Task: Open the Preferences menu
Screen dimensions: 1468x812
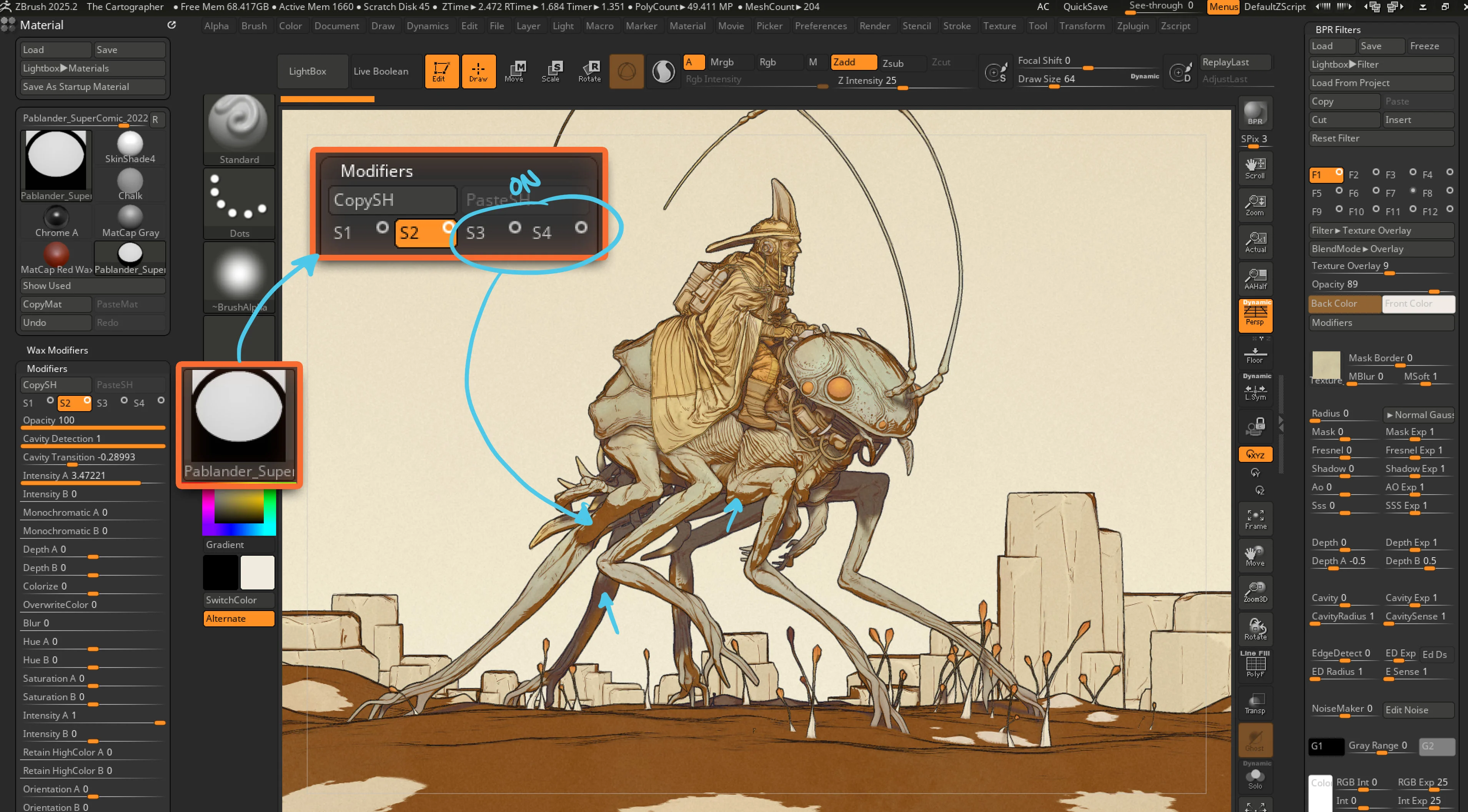Action: pyautogui.click(x=821, y=26)
